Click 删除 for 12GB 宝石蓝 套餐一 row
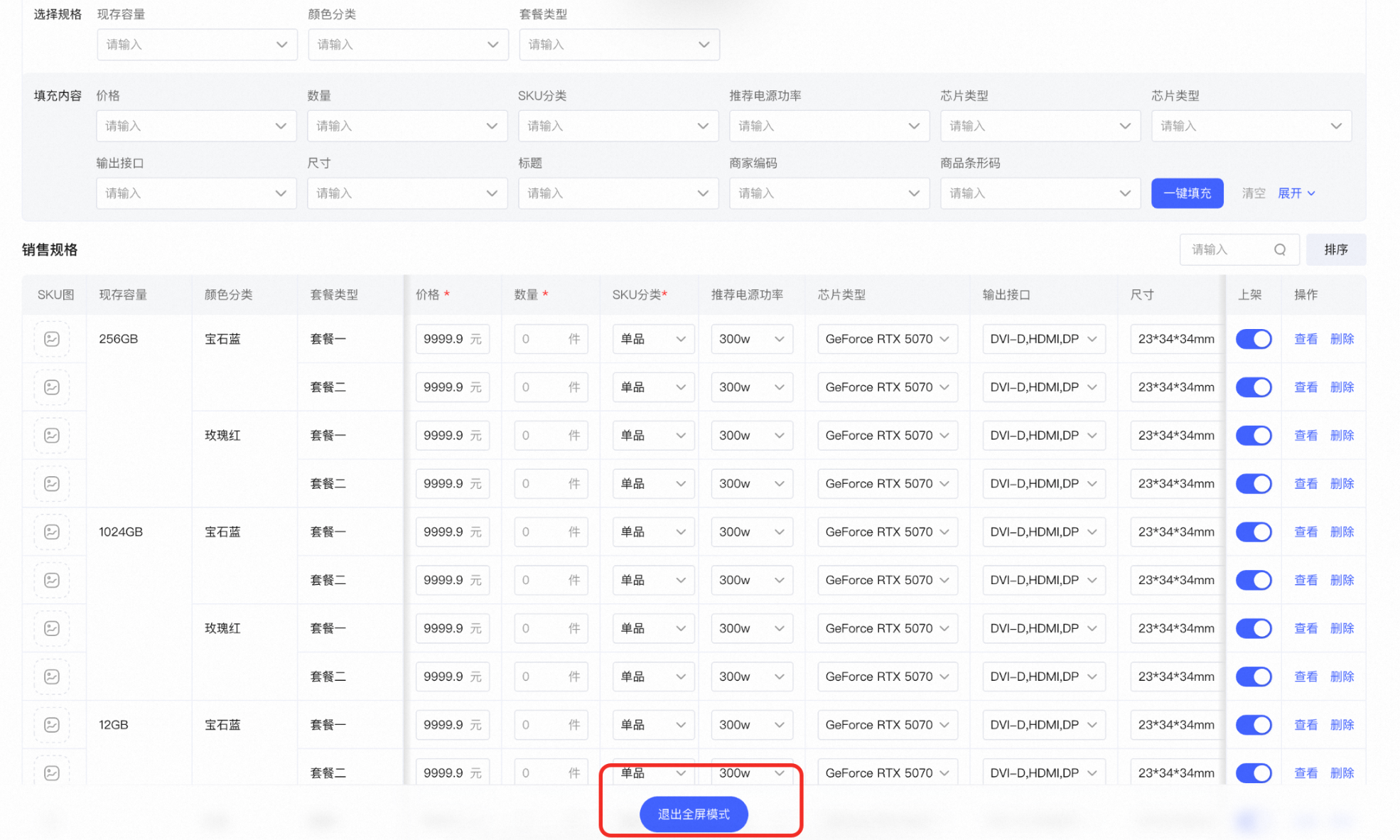The width and height of the screenshot is (1400, 840). pos(1342,725)
